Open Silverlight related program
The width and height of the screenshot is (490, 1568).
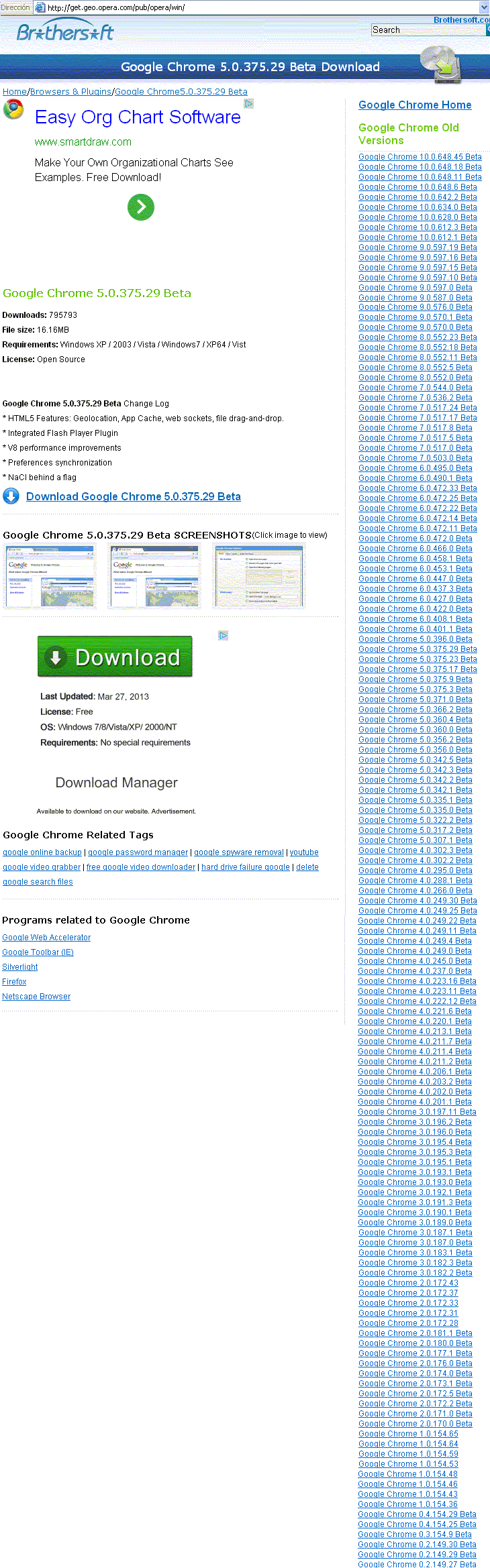pyautogui.click(x=20, y=967)
